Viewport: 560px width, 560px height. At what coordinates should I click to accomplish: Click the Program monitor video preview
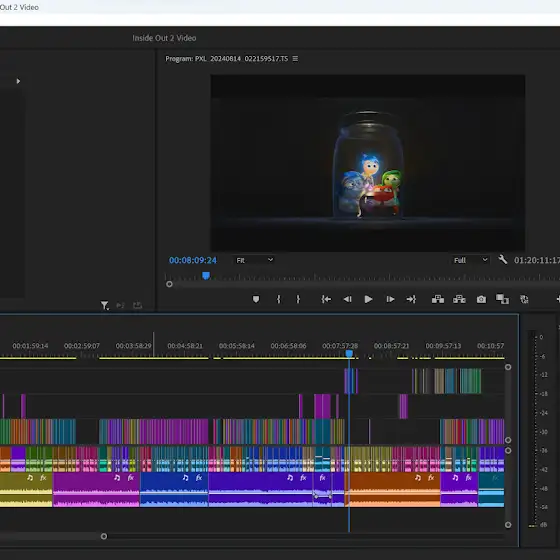coord(368,163)
